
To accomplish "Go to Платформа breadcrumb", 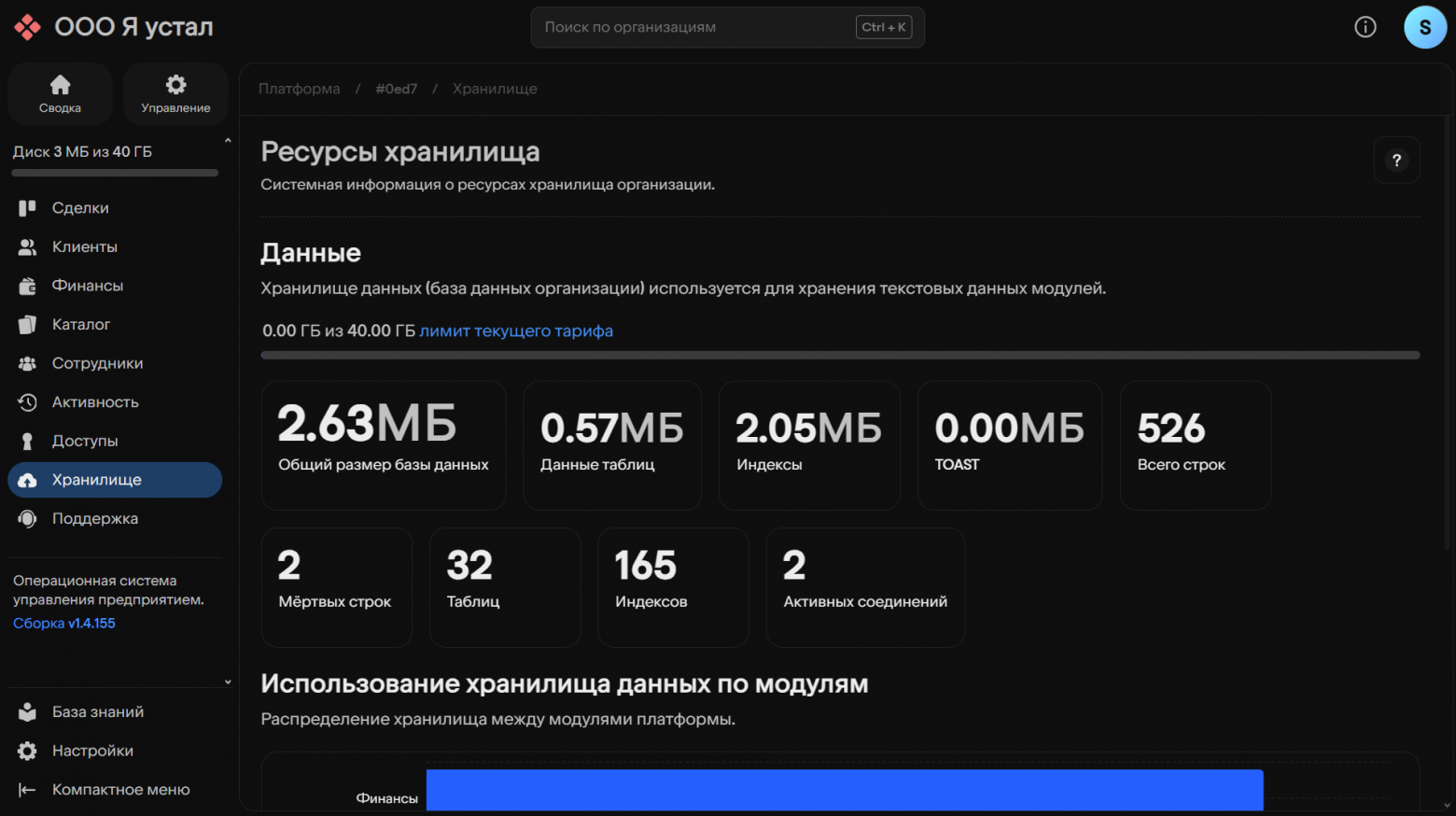I will tap(300, 89).
